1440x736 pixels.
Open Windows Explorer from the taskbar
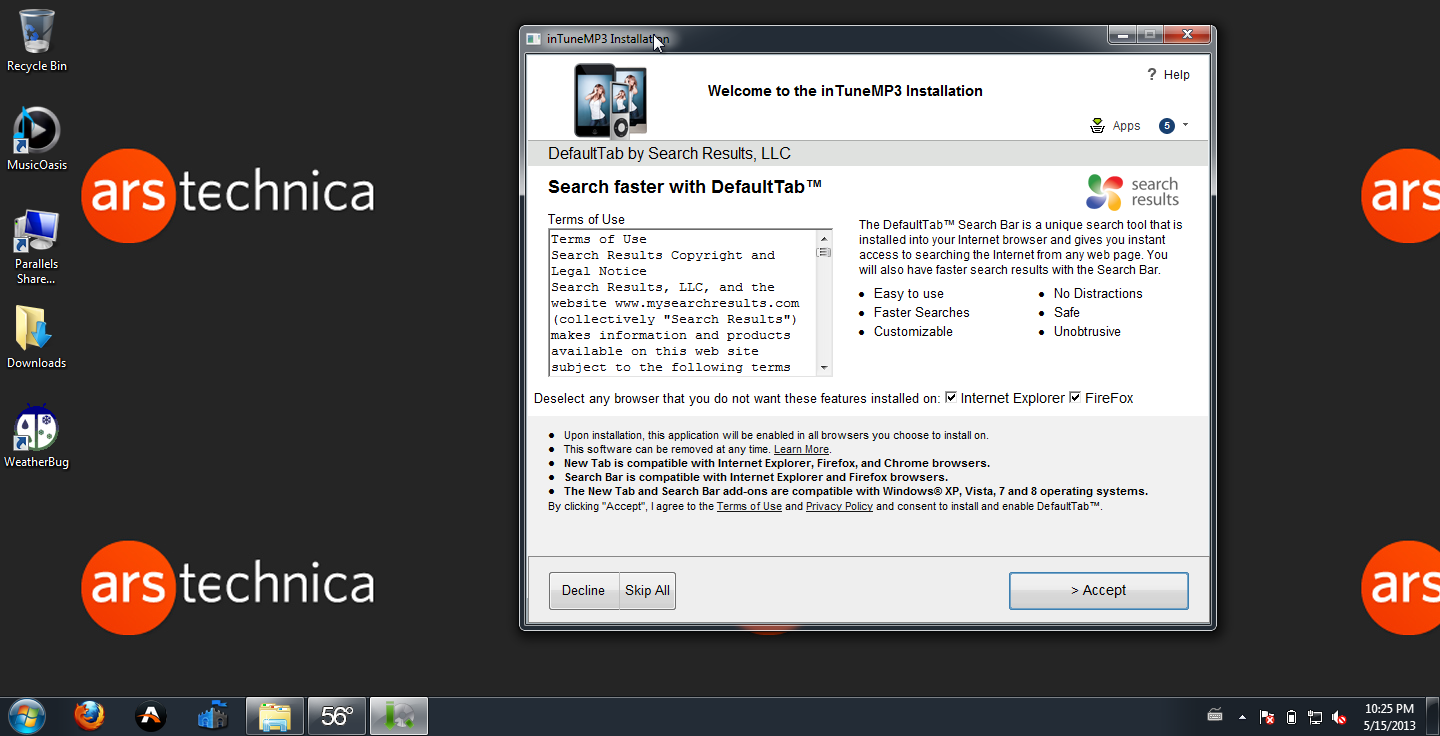click(x=275, y=716)
